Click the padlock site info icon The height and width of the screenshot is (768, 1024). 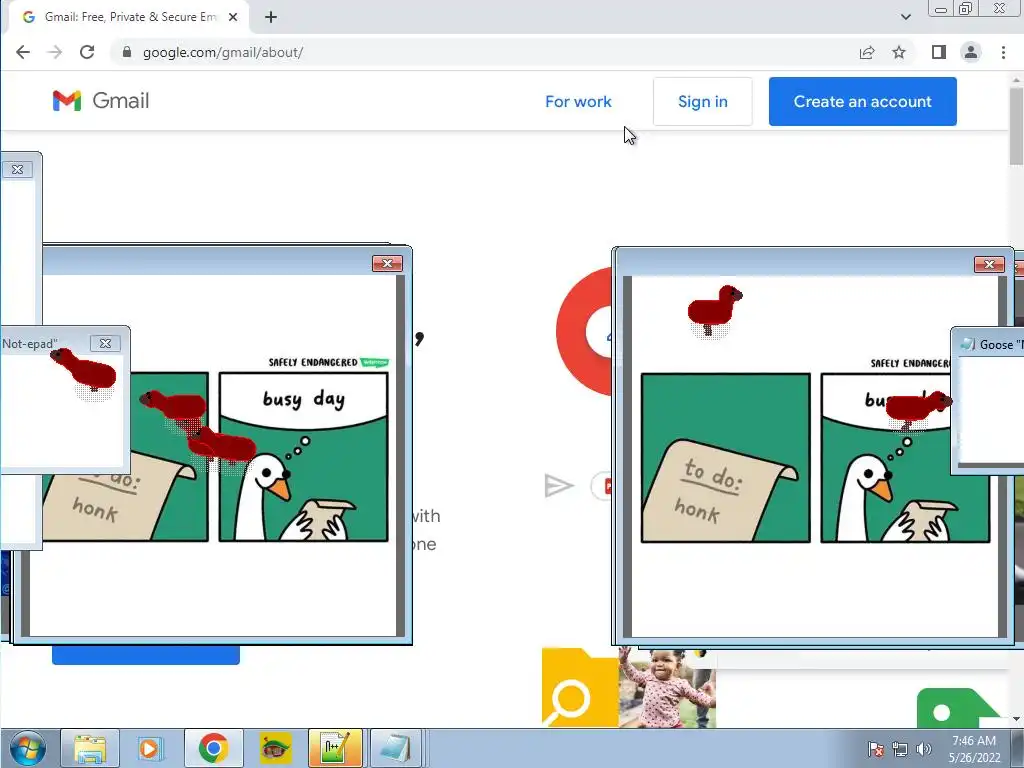(127, 52)
